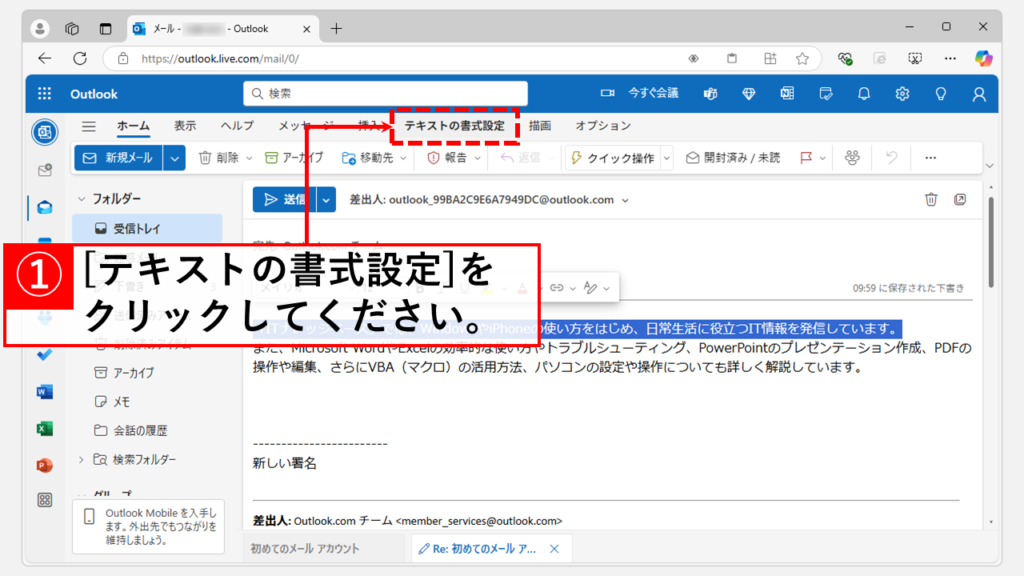The height and width of the screenshot is (576, 1024).
Task: Open the Teams icon in Outlook header
Action: click(710, 93)
